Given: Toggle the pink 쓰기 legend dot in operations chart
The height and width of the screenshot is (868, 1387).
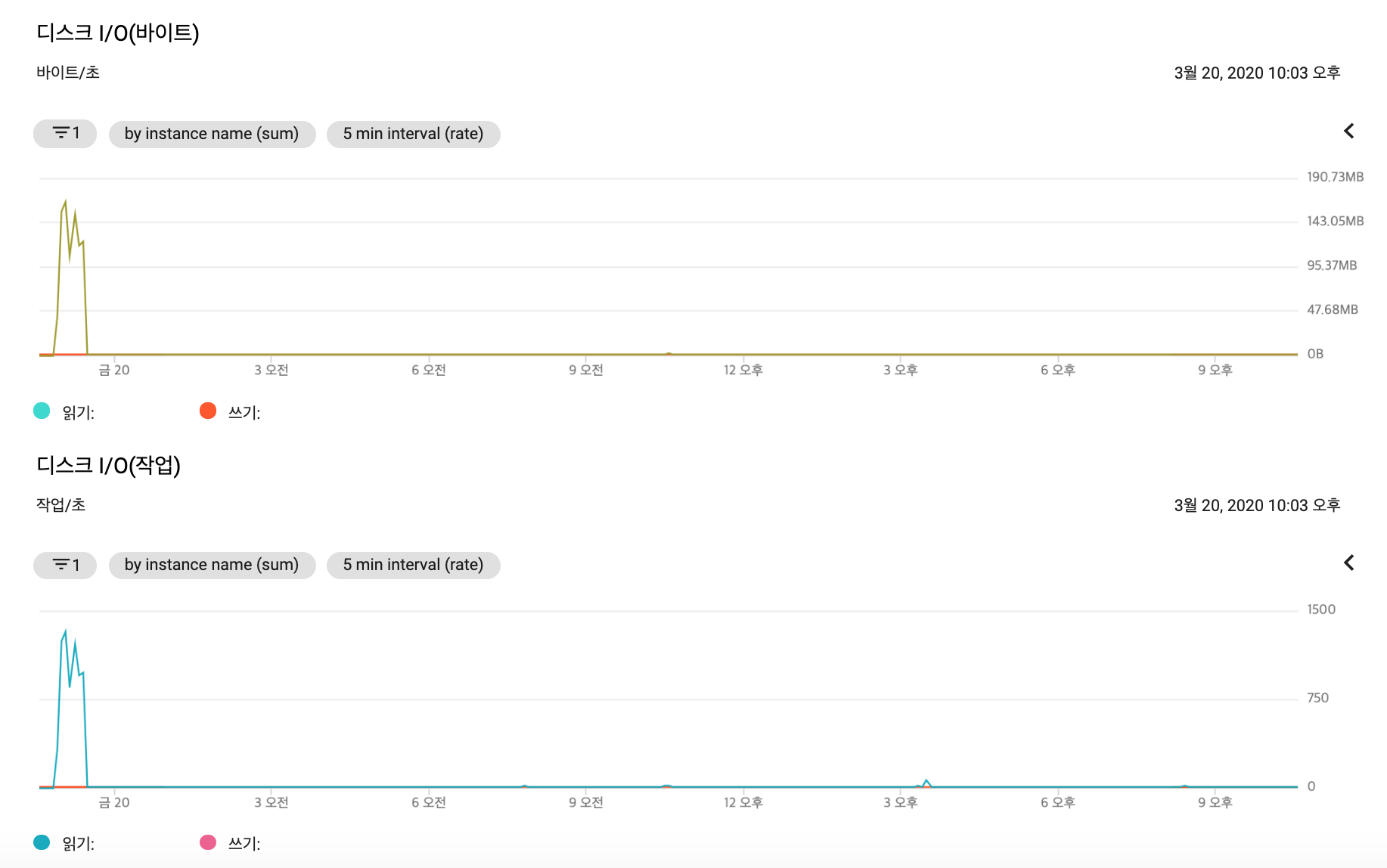Looking at the screenshot, I should coord(208,842).
